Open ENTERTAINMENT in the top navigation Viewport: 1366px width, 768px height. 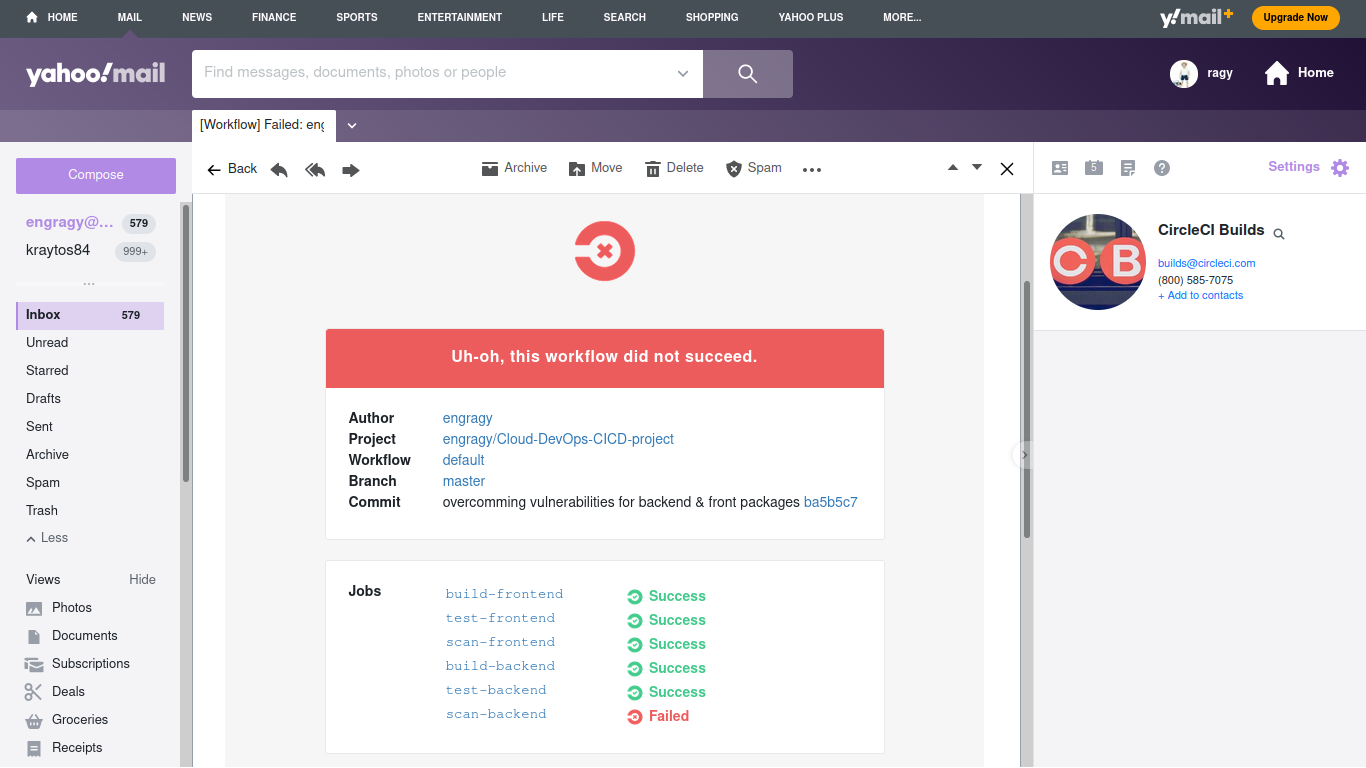(x=460, y=17)
